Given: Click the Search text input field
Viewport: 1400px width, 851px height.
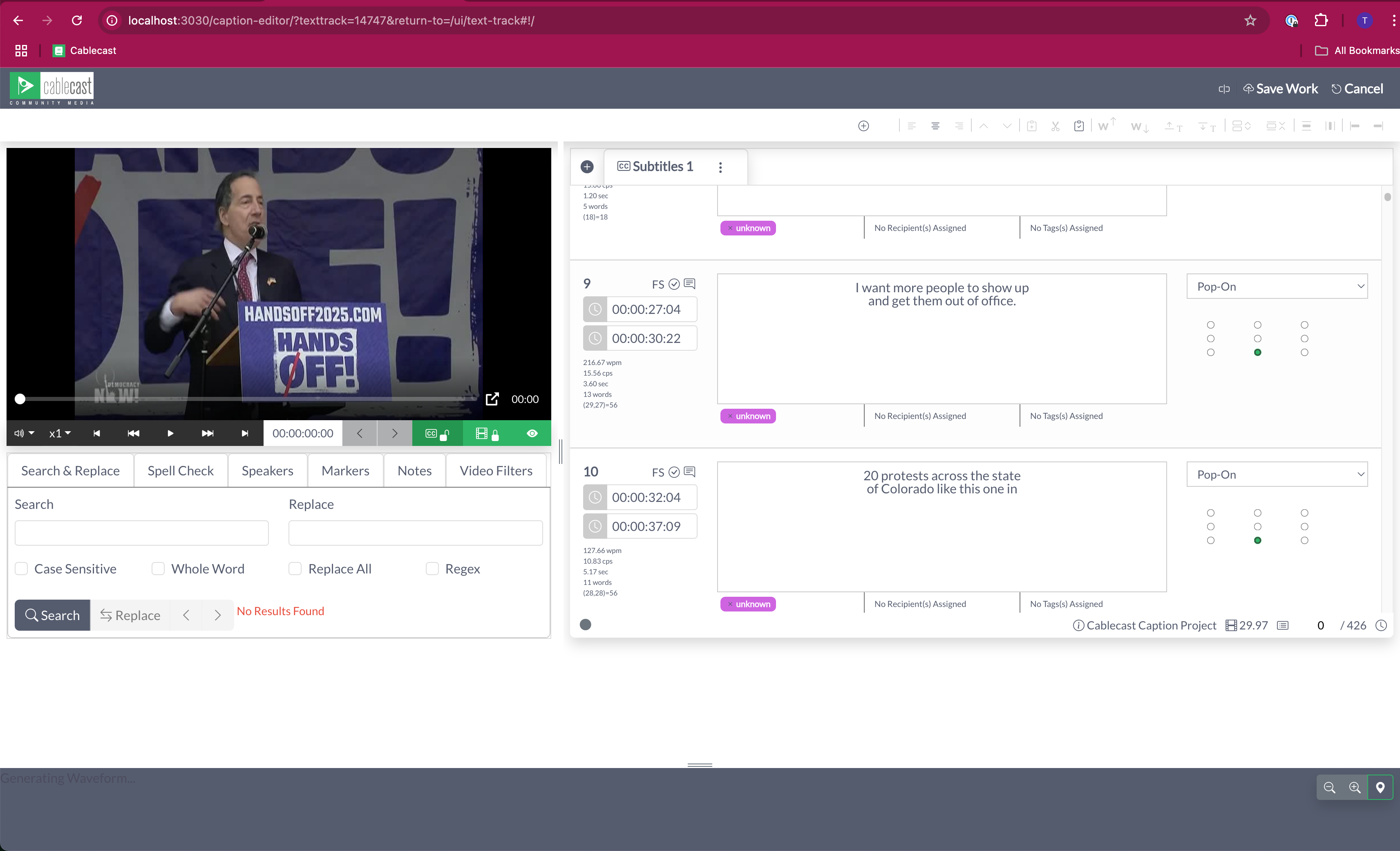Looking at the screenshot, I should [x=141, y=533].
